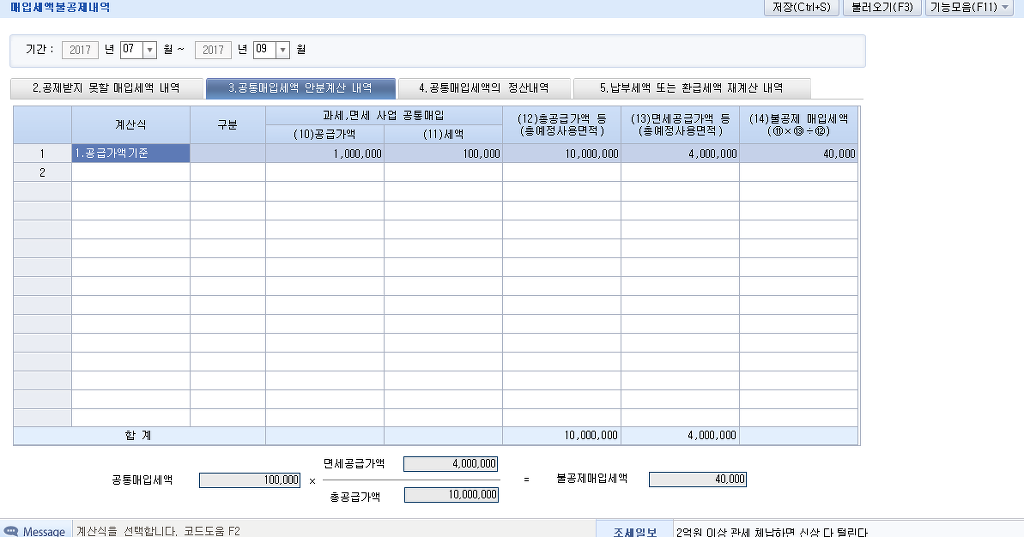This screenshot has width=1024, height=537.
Task: Click the start year 2017 field
Action: coord(80,49)
